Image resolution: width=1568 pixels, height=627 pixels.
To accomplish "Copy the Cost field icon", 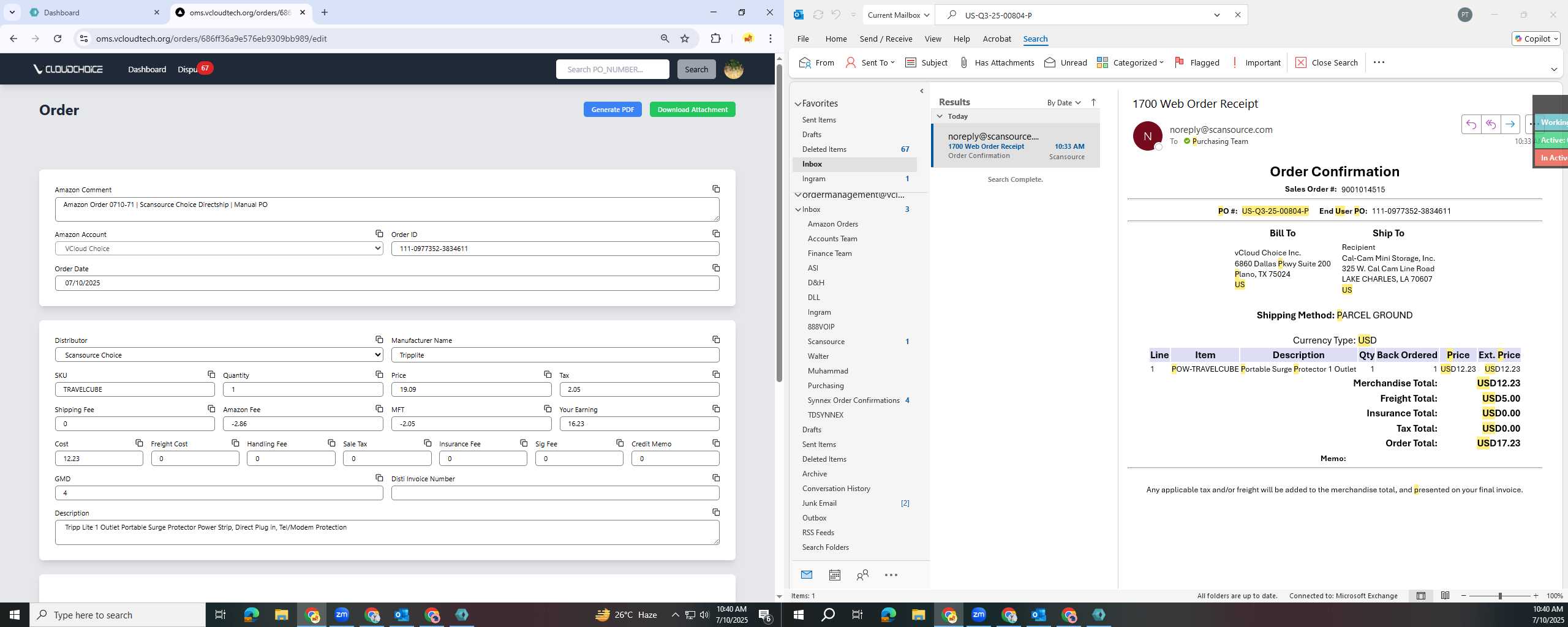I will click(x=139, y=443).
